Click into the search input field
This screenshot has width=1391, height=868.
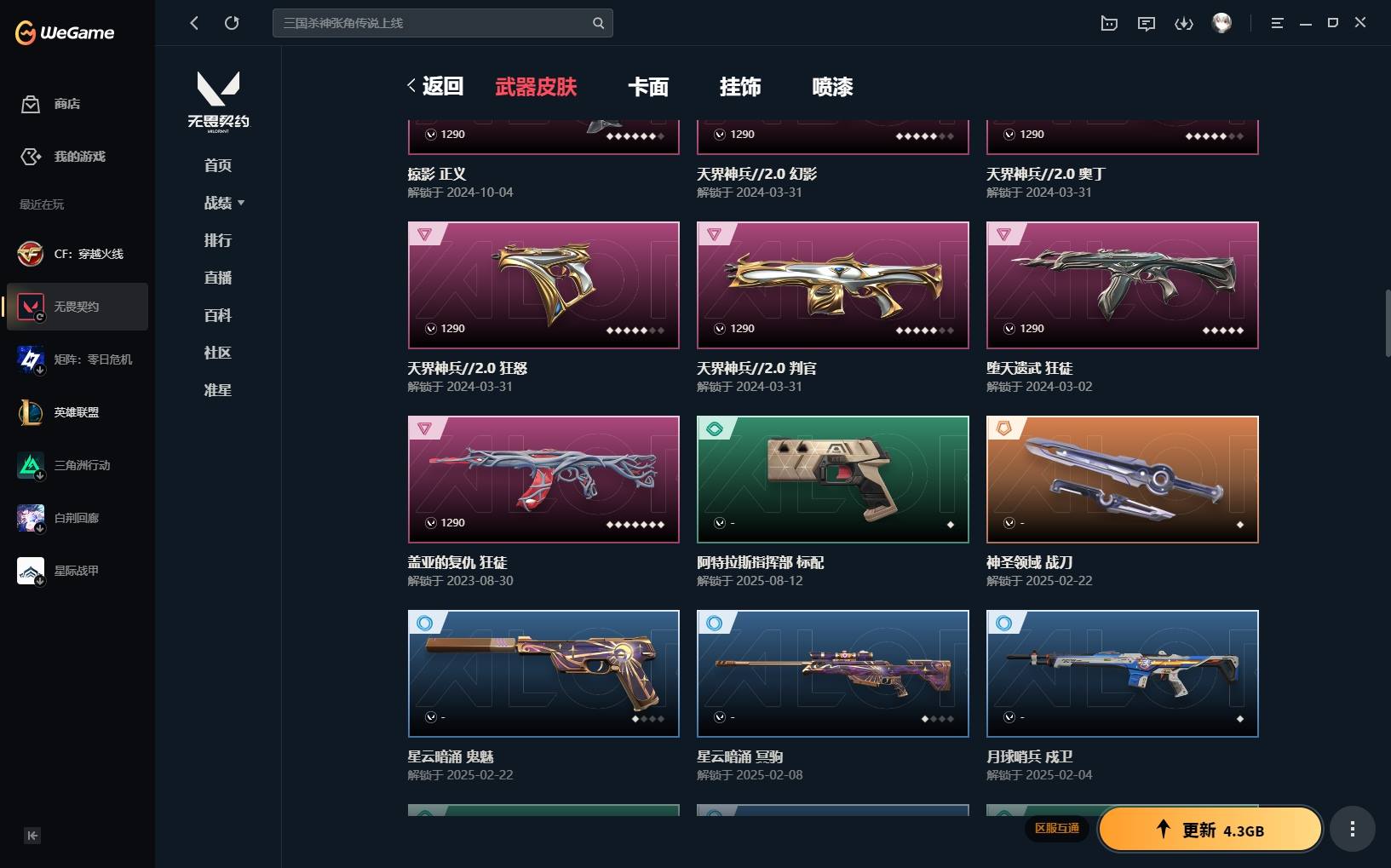pos(434,23)
